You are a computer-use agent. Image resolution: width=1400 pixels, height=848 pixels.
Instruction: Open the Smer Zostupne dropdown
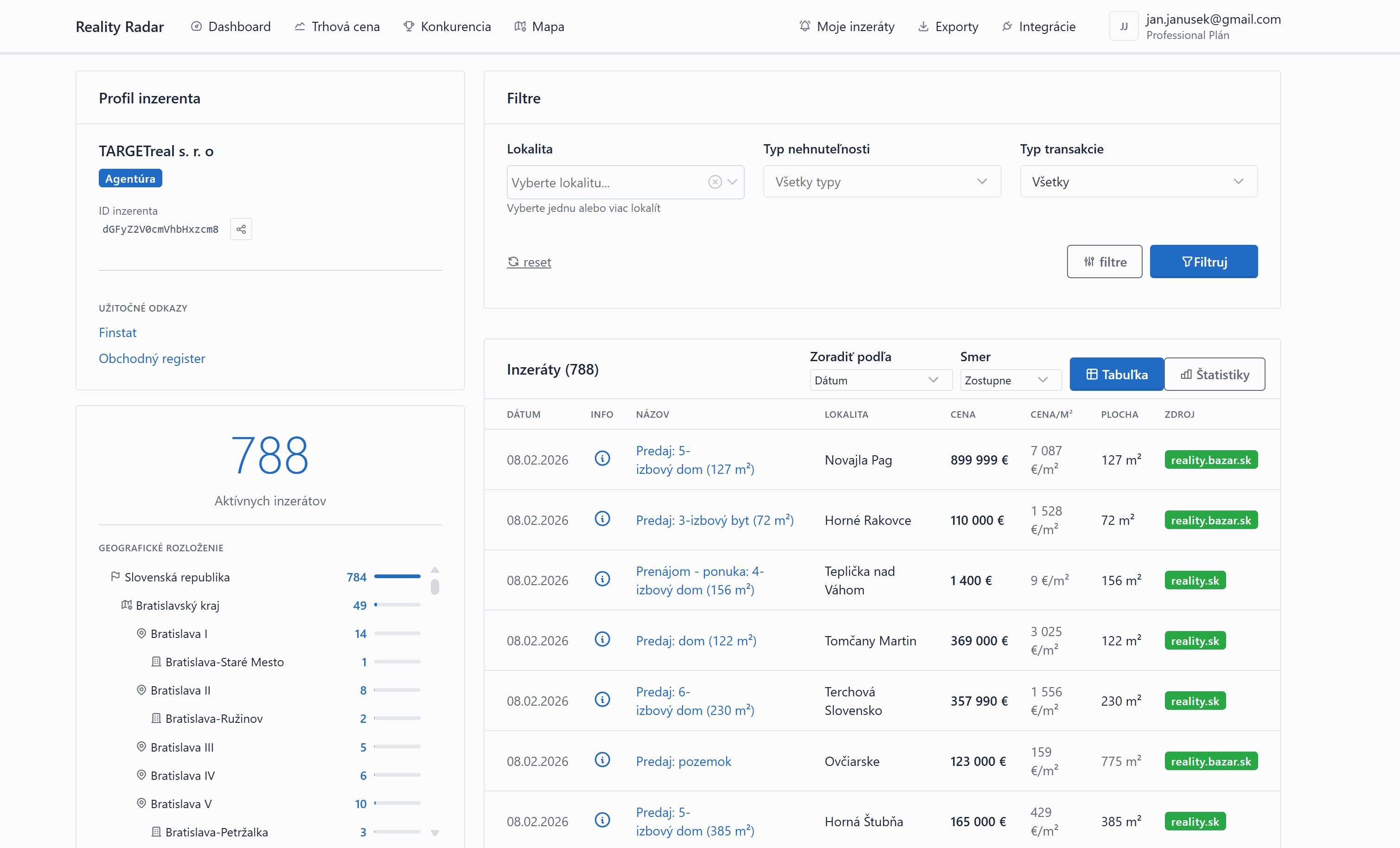coord(1010,380)
